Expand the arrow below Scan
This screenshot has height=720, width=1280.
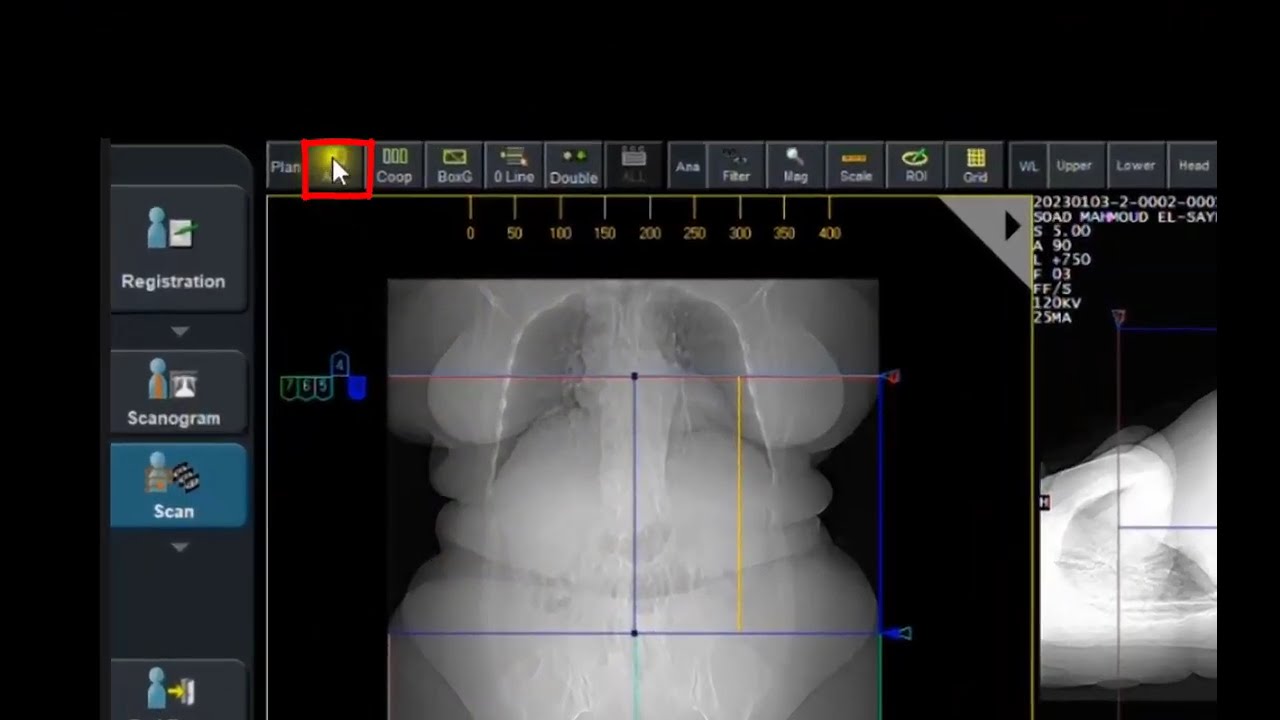pos(179,547)
